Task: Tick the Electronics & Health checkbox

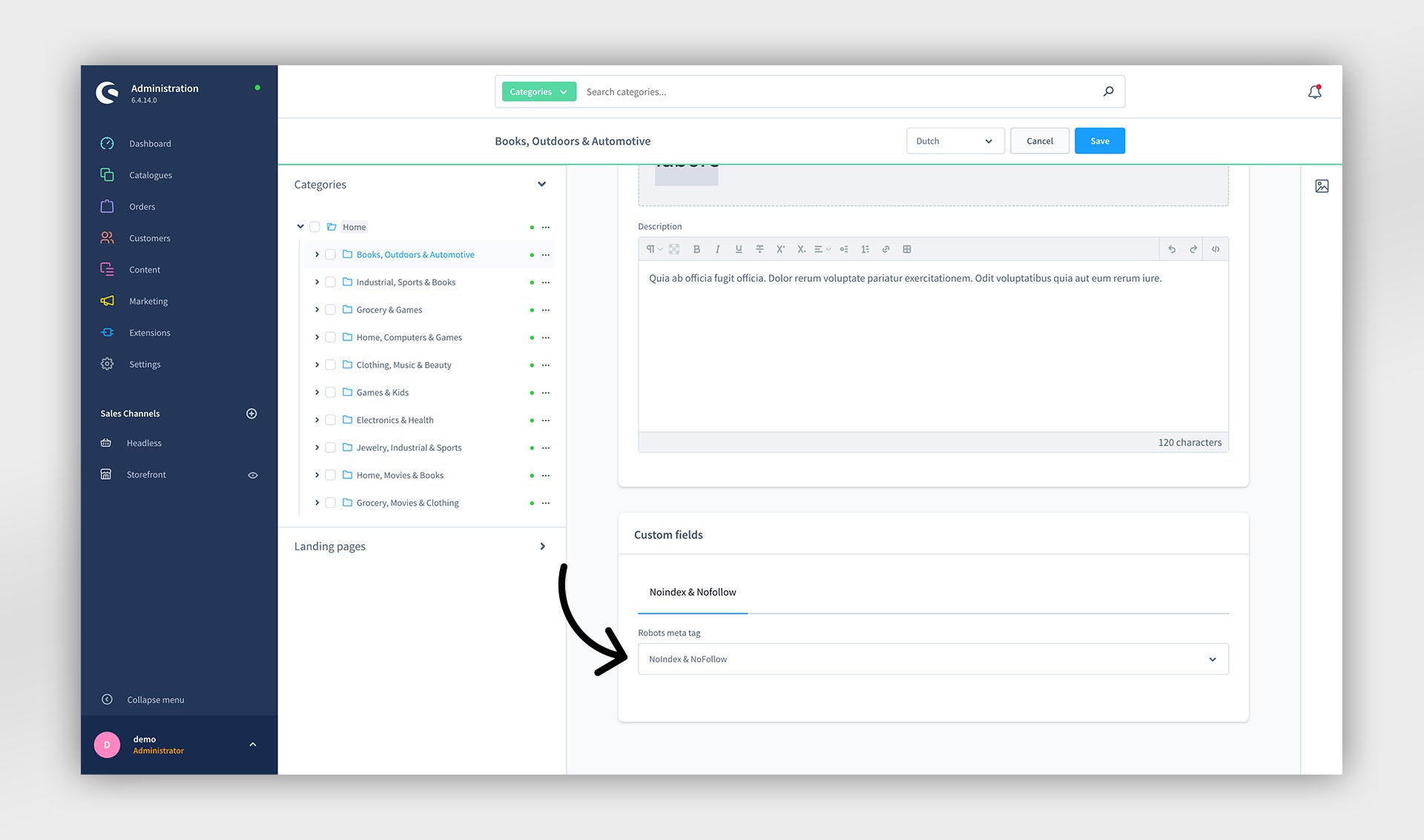Action: pos(331,420)
